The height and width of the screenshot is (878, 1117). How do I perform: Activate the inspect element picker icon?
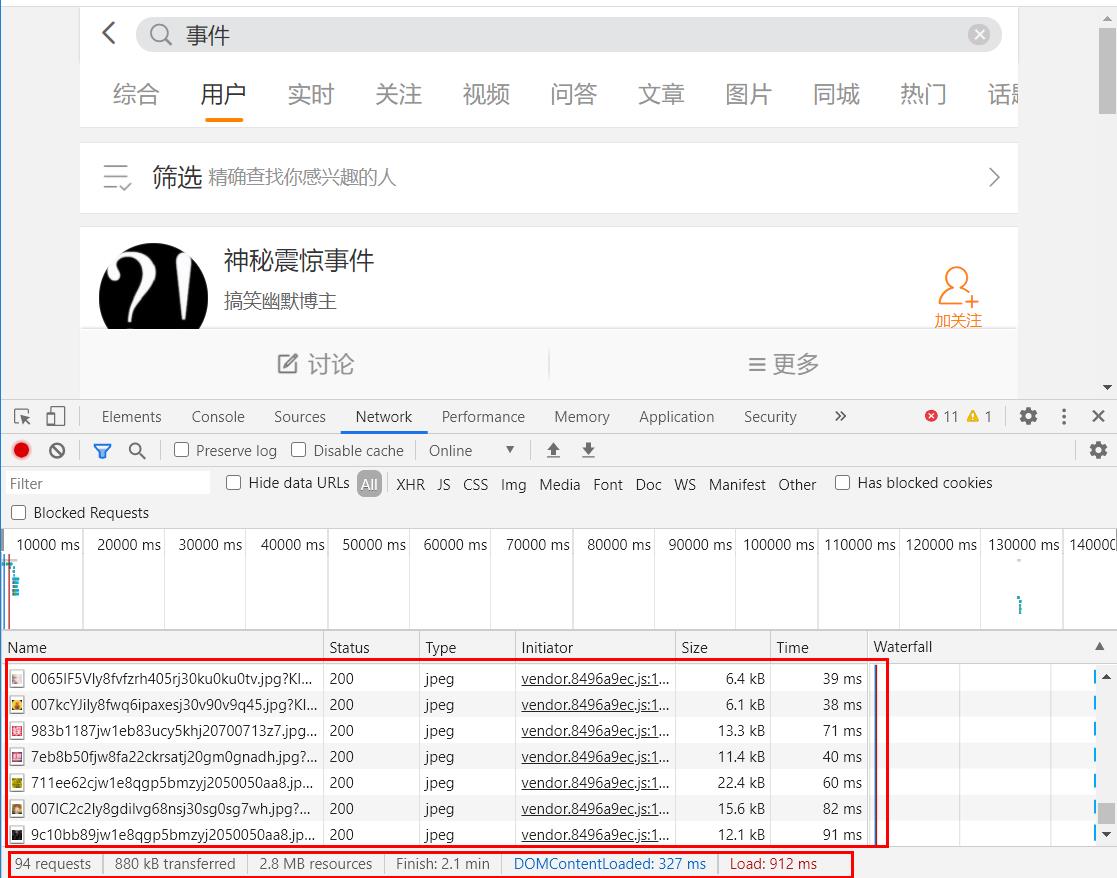22,417
